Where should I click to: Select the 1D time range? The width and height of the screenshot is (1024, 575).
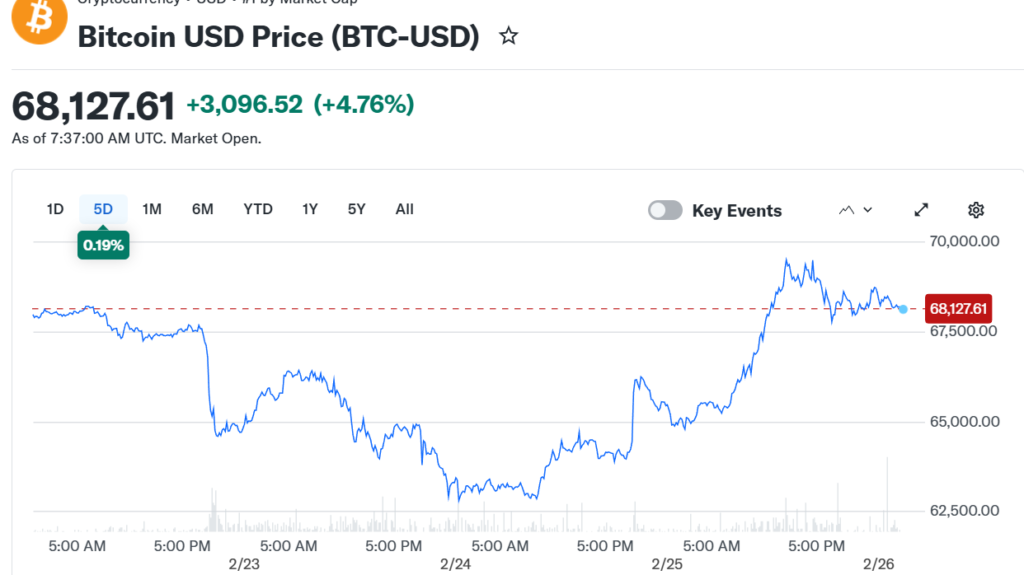point(55,209)
